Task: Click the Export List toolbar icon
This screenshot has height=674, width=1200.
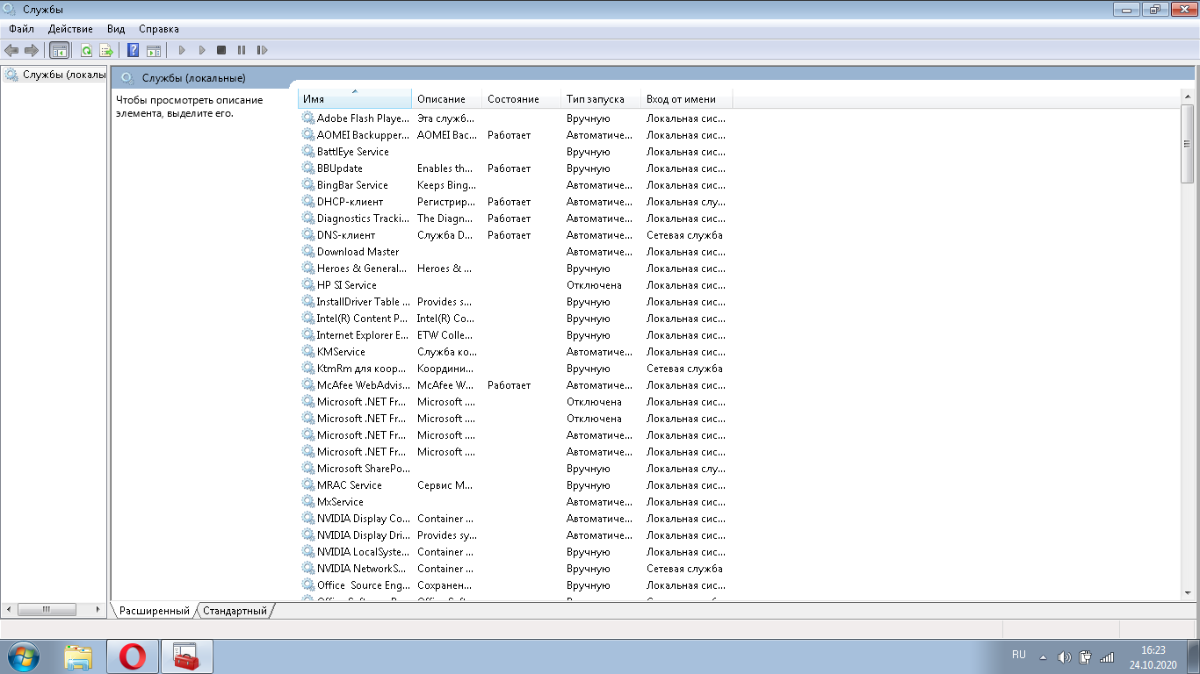Action: [105, 50]
